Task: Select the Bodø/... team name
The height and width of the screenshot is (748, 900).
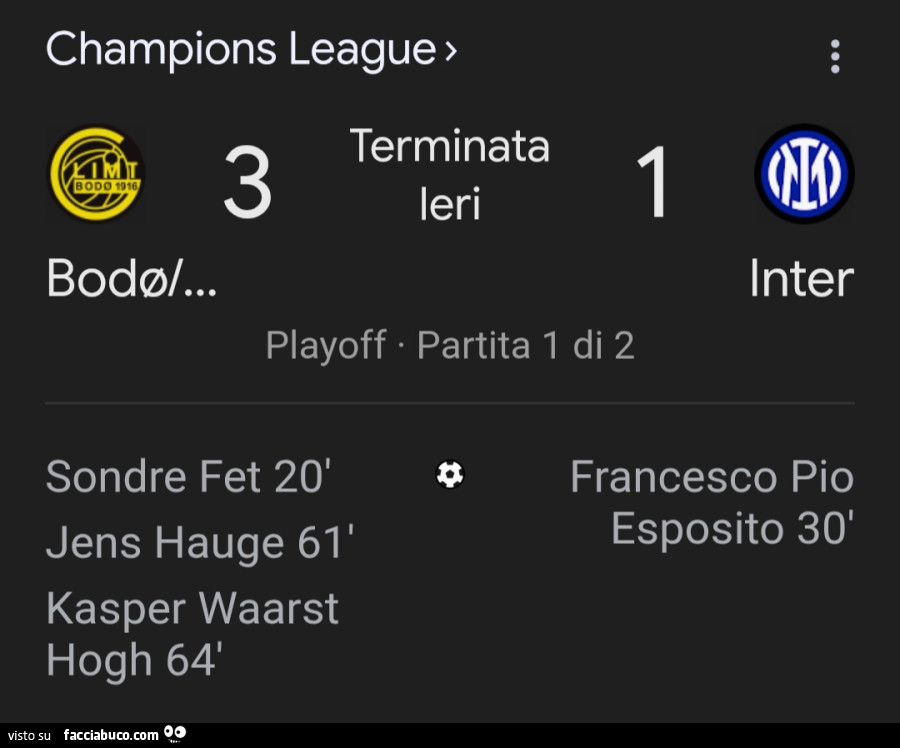Action: tap(131, 280)
